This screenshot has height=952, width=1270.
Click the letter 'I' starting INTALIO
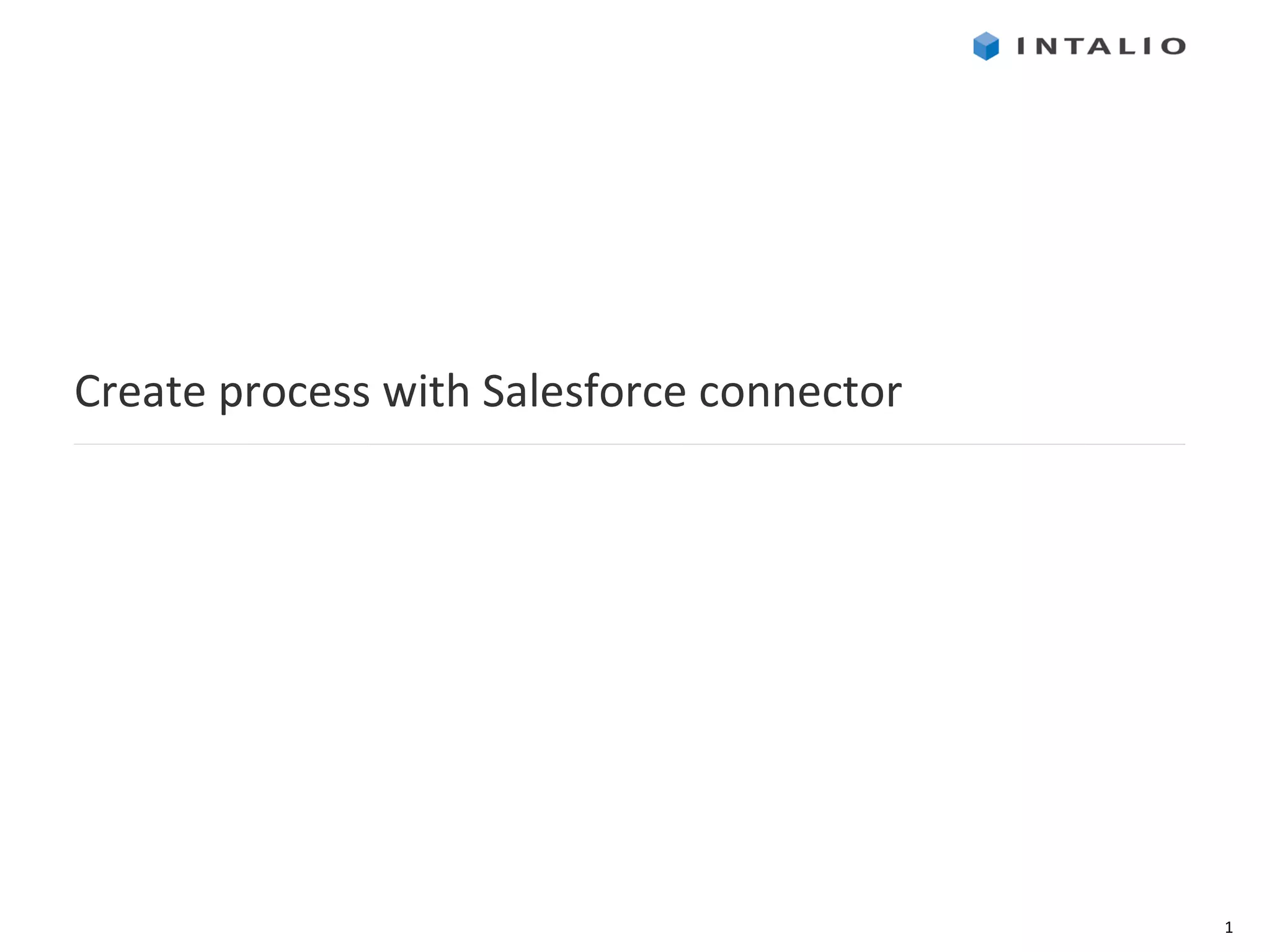pyautogui.click(x=1022, y=46)
